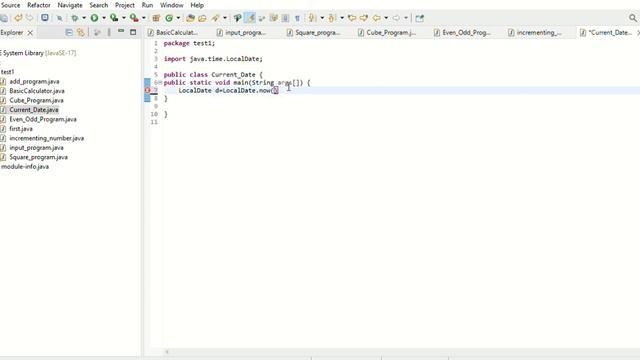Open the Project menu
Viewport: 640px width, 360px height.
[x=124, y=5]
